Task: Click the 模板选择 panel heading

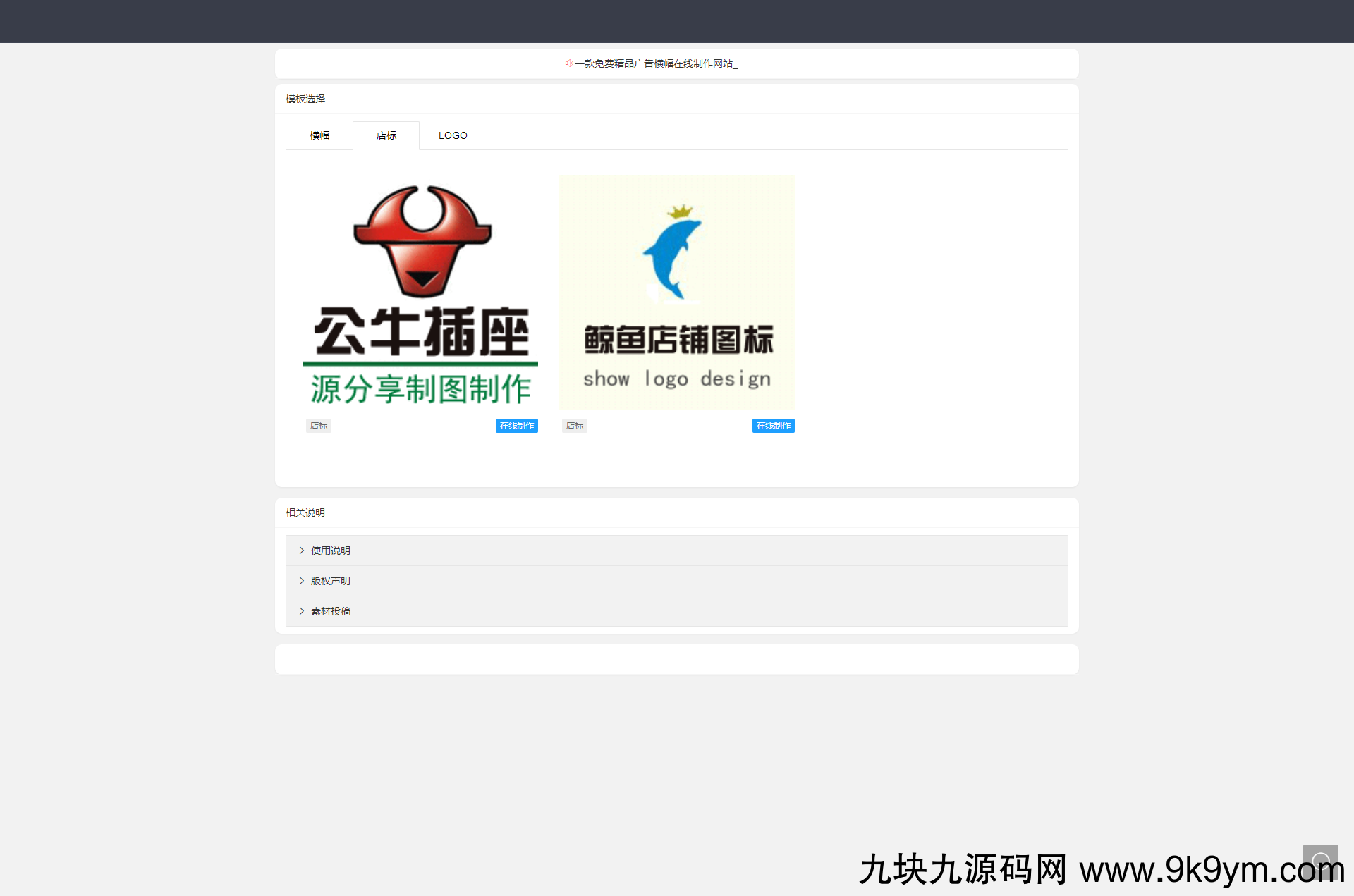Action: pyautogui.click(x=305, y=99)
